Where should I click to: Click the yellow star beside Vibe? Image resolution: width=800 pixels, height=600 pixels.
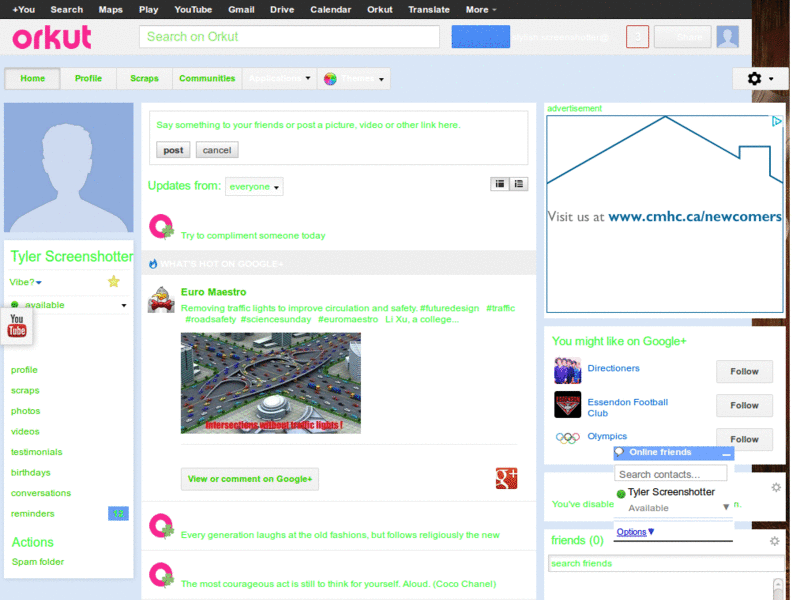coord(114,281)
